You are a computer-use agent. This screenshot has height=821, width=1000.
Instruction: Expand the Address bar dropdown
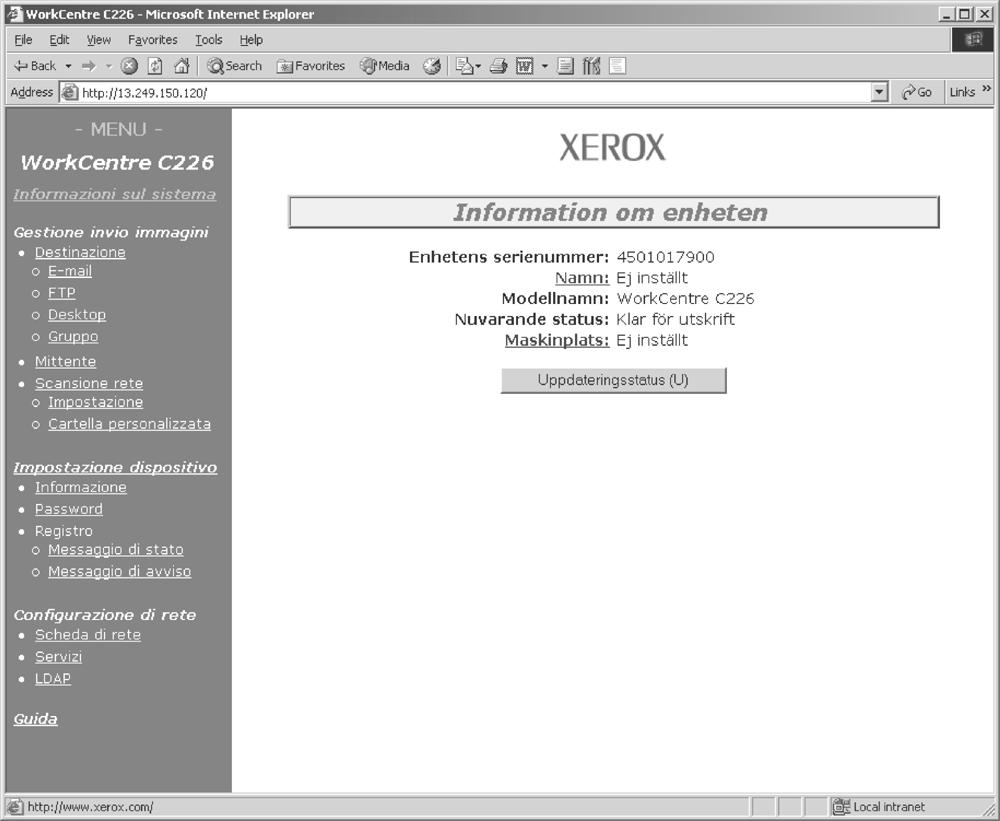coord(879,92)
